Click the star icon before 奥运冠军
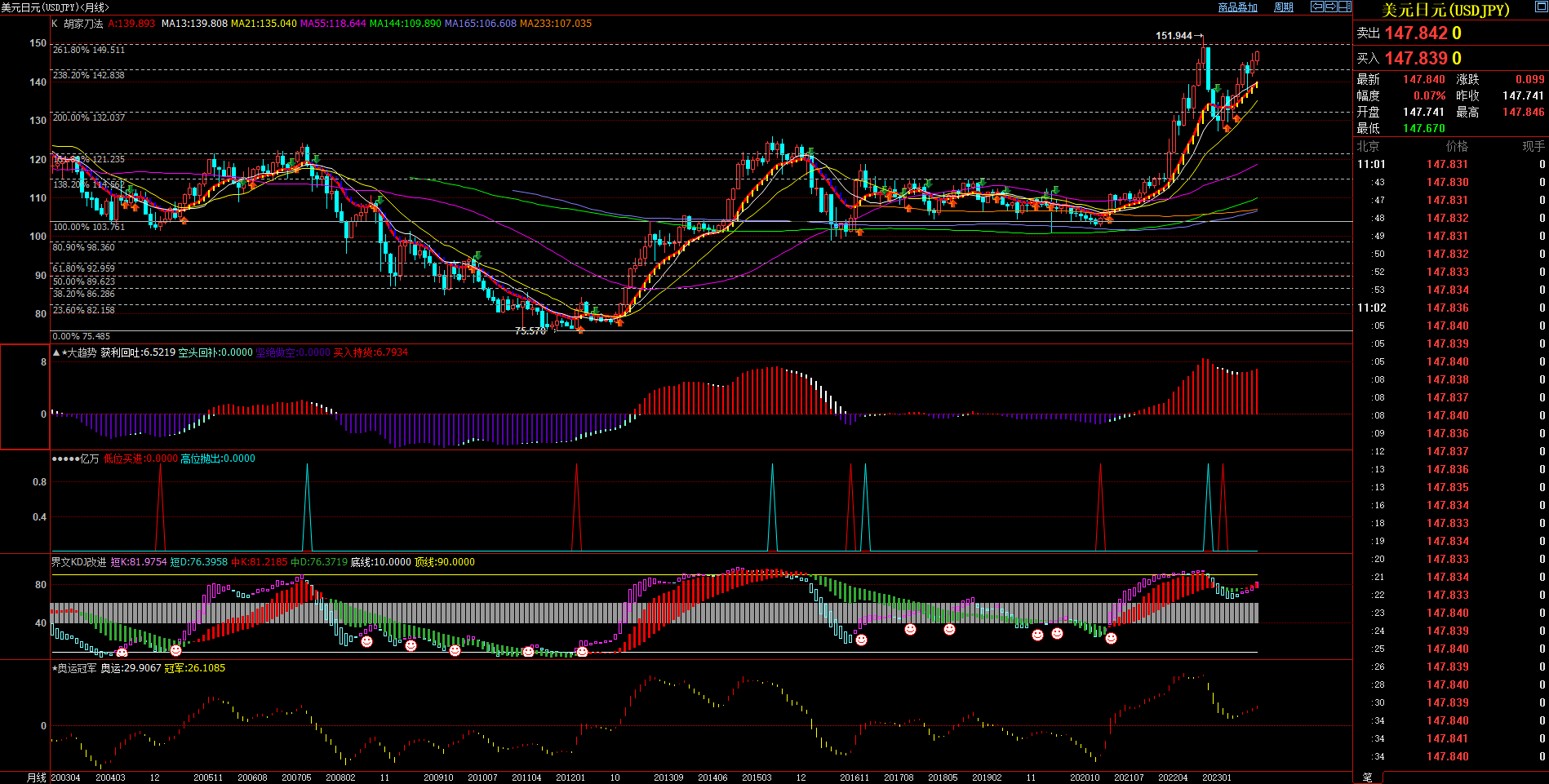 coord(55,668)
